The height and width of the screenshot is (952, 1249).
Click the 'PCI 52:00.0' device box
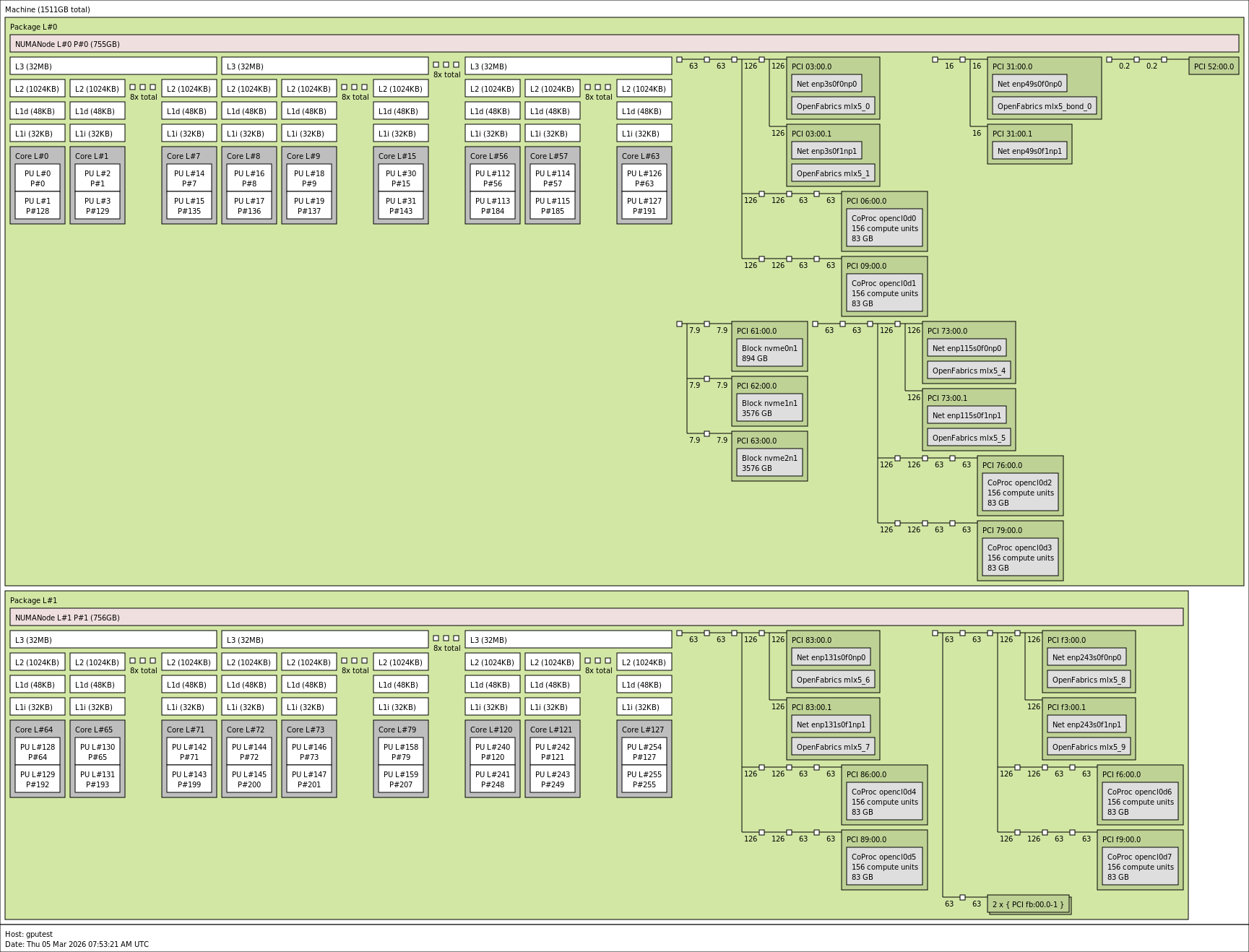(x=1214, y=66)
